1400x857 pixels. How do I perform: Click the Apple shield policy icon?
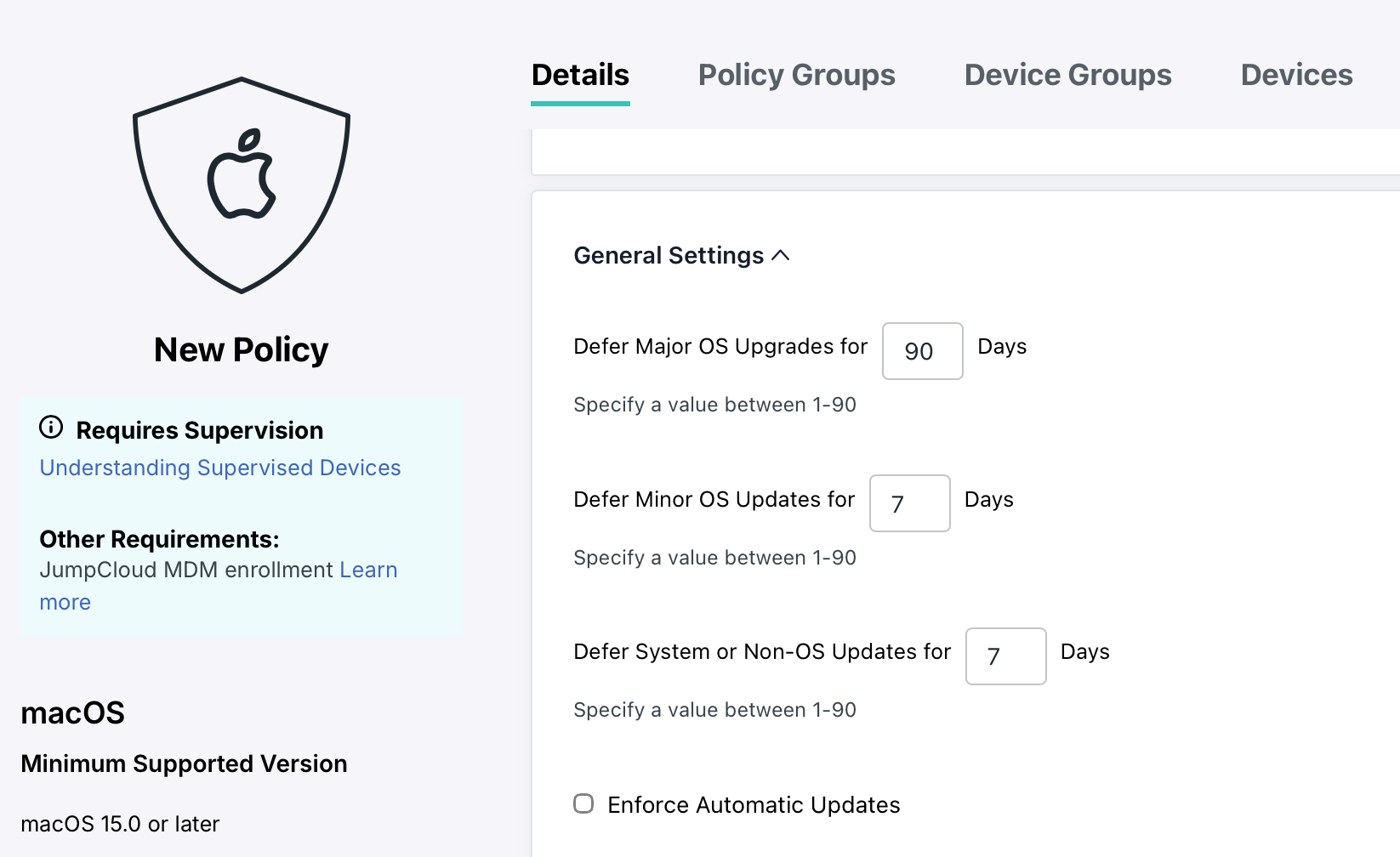click(242, 185)
